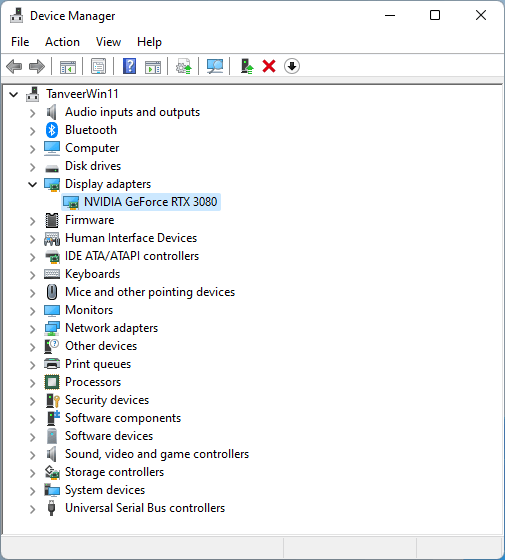This screenshot has height=560, width=505.
Task: Select the Software devices label
Action: (x=109, y=436)
